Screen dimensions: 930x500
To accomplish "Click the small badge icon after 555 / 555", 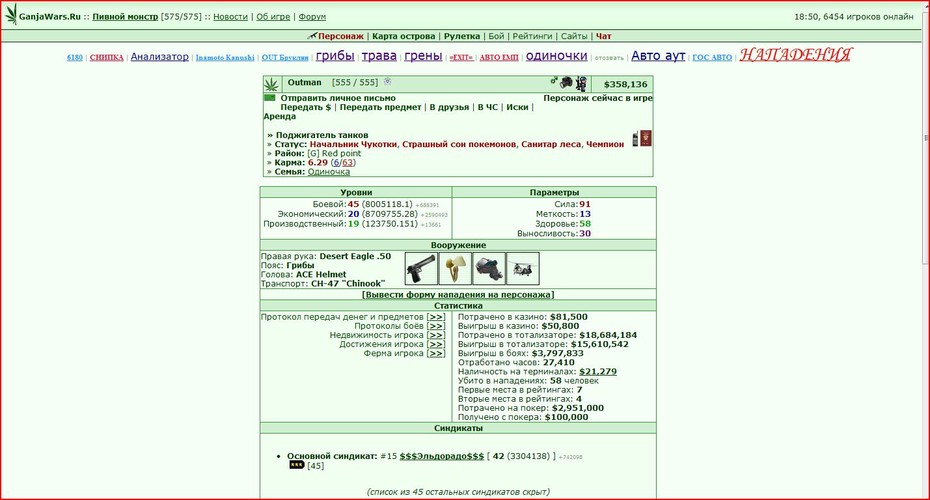I will click(x=388, y=82).
